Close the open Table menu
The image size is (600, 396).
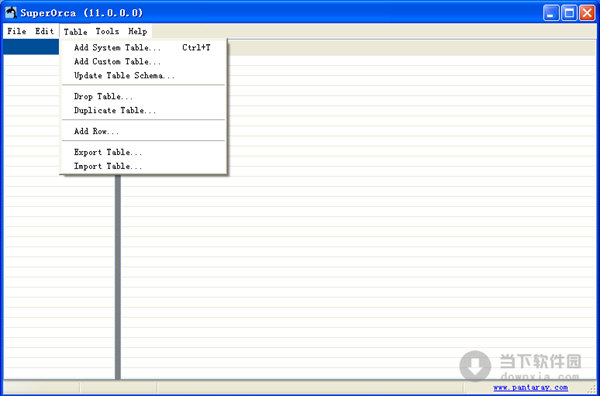(x=75, y=31)
